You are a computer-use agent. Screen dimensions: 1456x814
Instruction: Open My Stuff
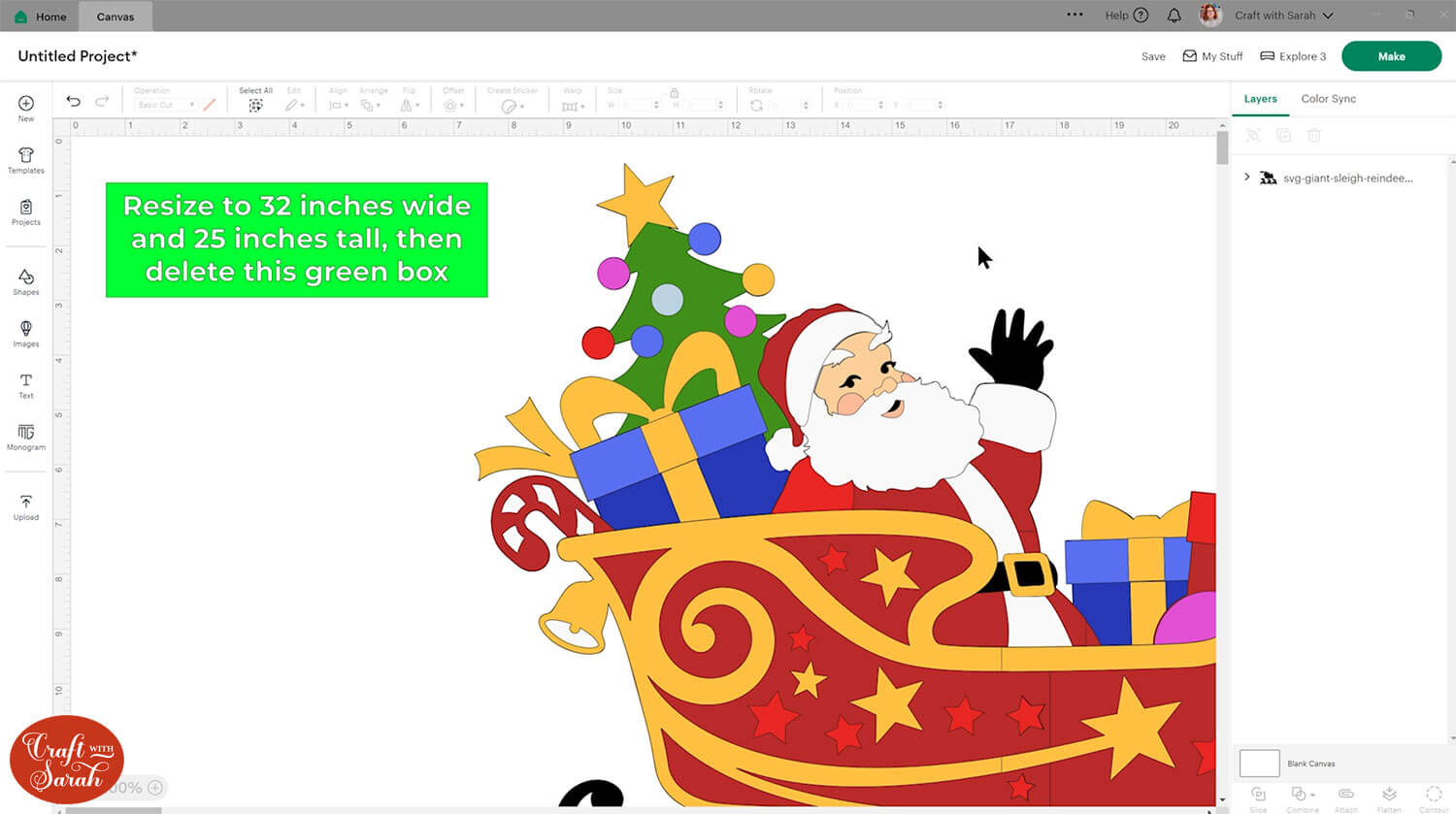1212,56
